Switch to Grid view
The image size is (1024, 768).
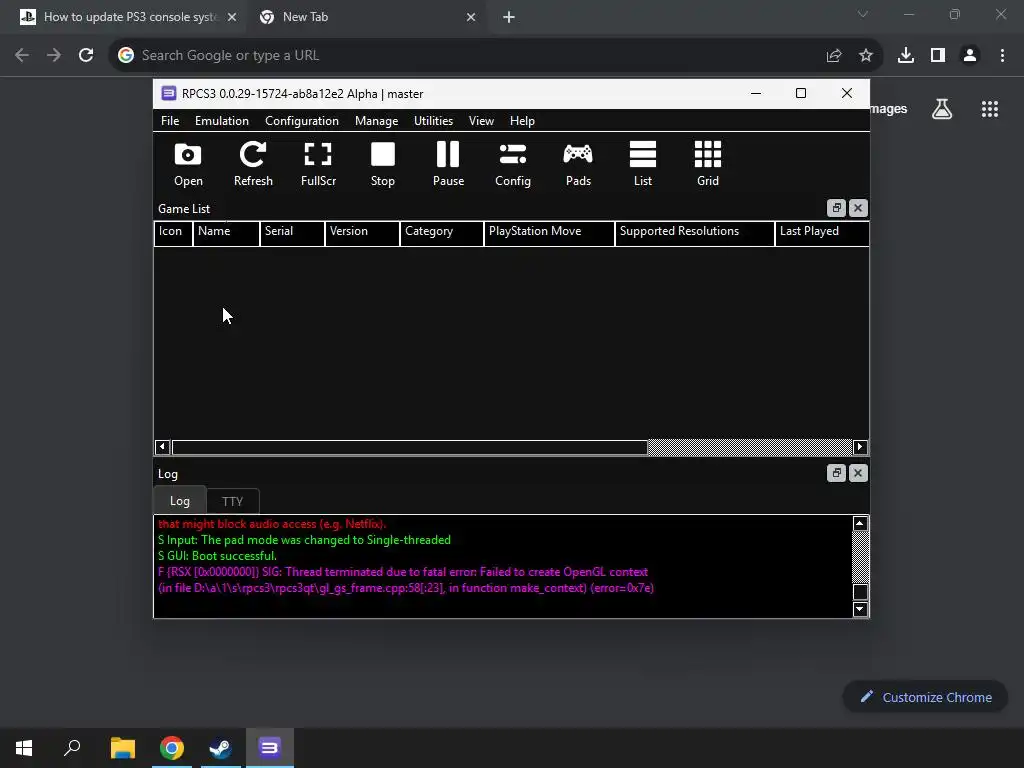pos(708,164)
